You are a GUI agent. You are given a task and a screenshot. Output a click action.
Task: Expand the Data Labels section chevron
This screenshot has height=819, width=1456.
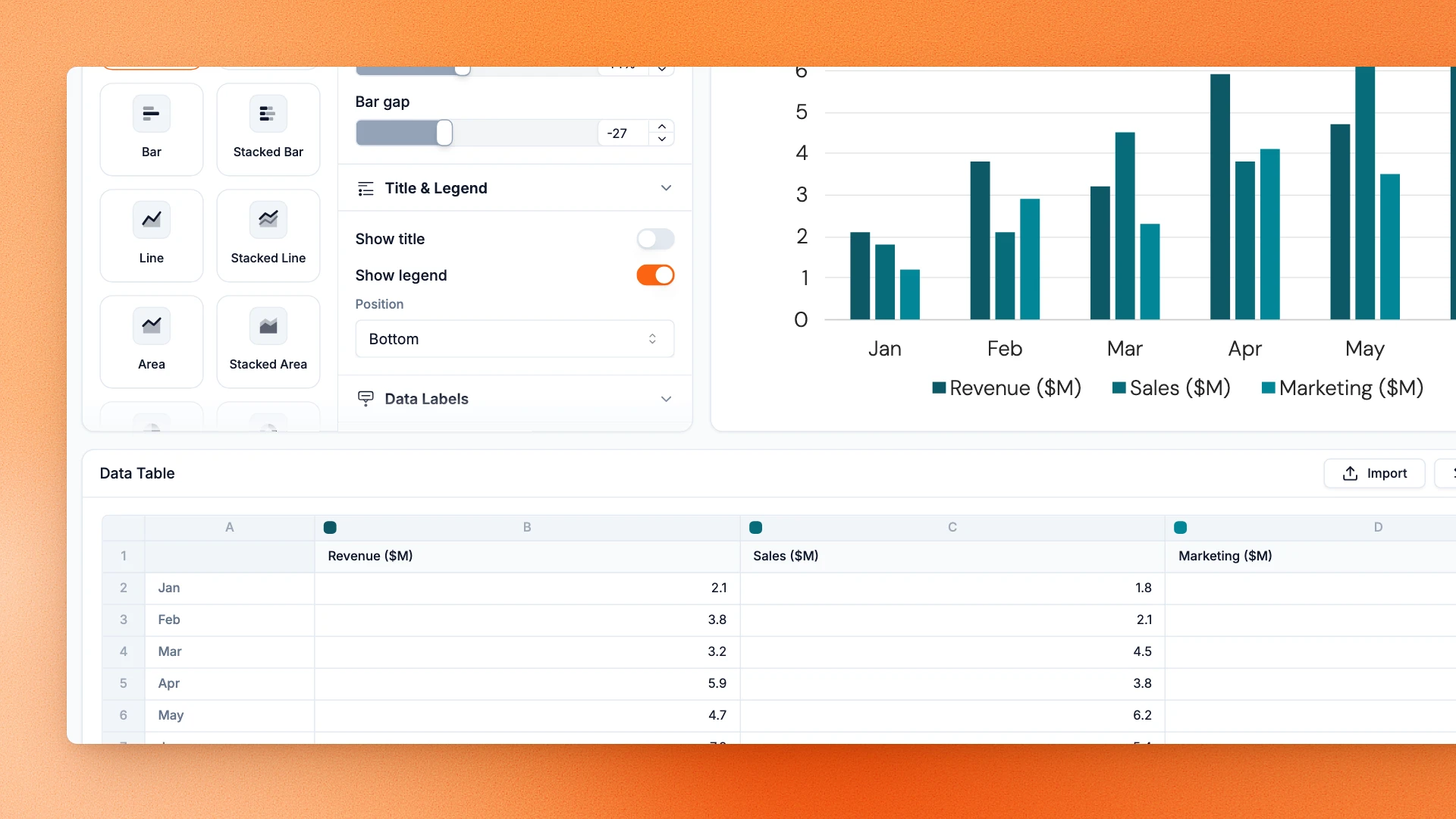[x=666, y=399]
